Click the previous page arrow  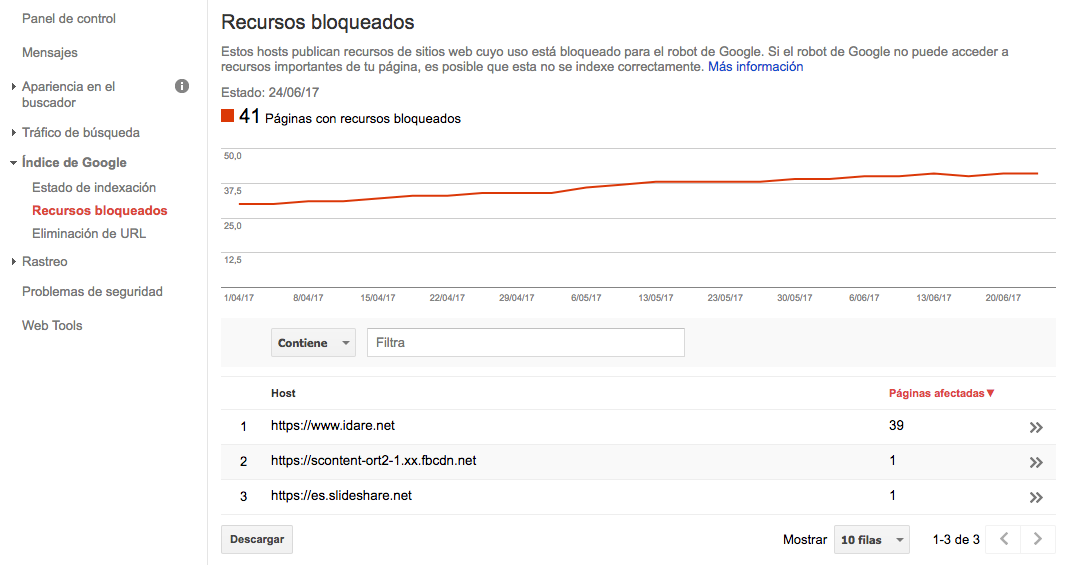point(1003,539)
